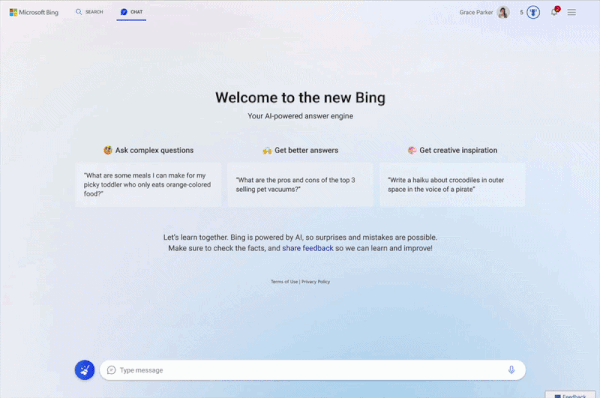Open the Rewards trophy icon
The width and height of the screenshot is (600, 398).
tap(533, 12)
